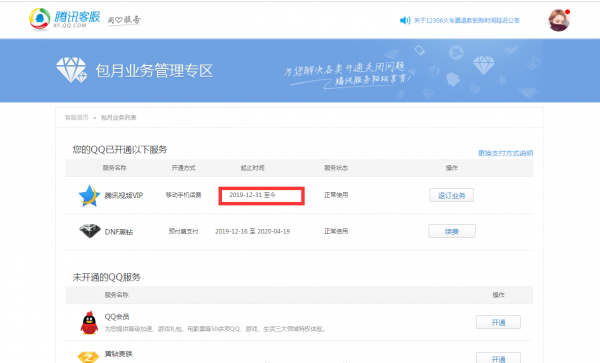Go to 客服首页 breadcrumb link
The height and width of the screenshot is (363, 600).
click(77, 117)
